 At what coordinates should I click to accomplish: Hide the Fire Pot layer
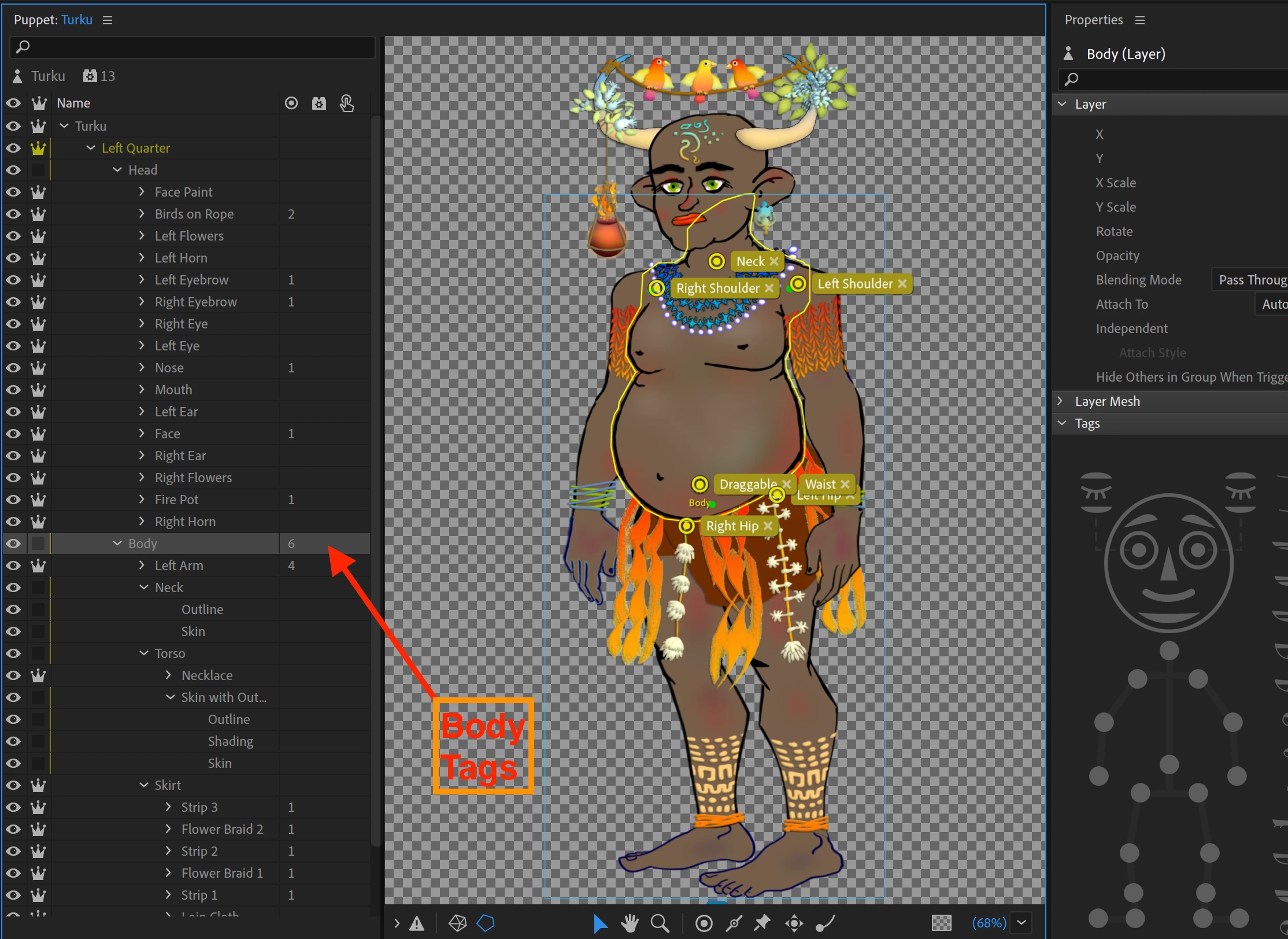[13, 500]
